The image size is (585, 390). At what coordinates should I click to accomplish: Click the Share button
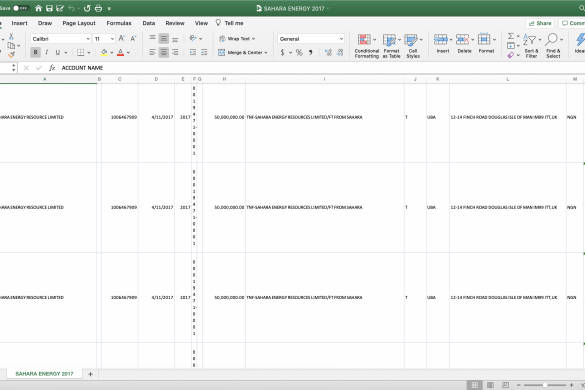tap(540, 23)
